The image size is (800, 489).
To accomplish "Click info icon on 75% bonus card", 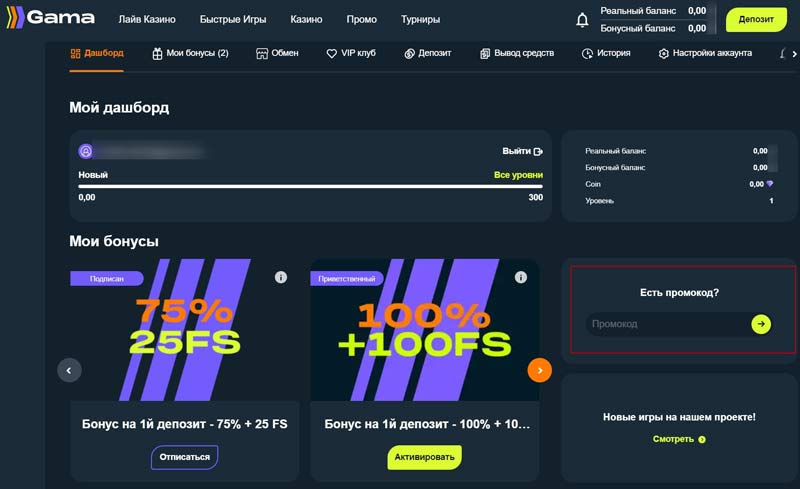I will click(x=281, y=277).
